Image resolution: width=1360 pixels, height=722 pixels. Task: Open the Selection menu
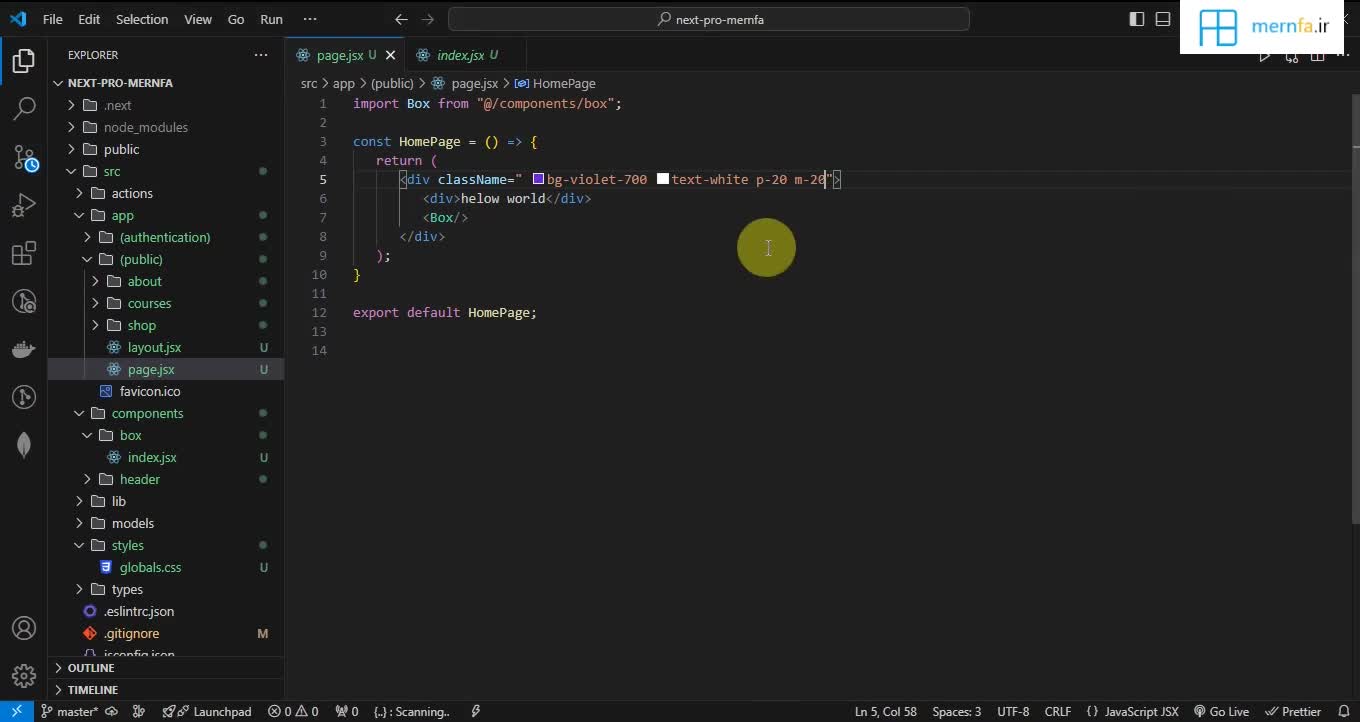tap(142, 19)
